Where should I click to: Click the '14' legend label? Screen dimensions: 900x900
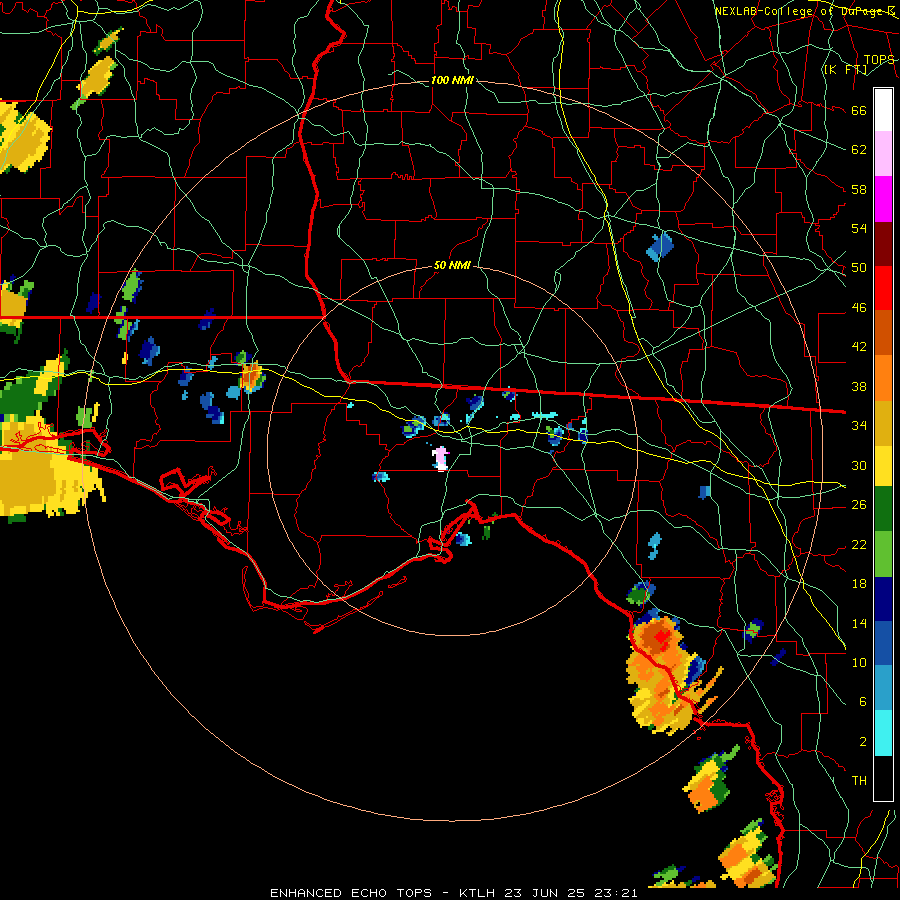tap(859, 623)
